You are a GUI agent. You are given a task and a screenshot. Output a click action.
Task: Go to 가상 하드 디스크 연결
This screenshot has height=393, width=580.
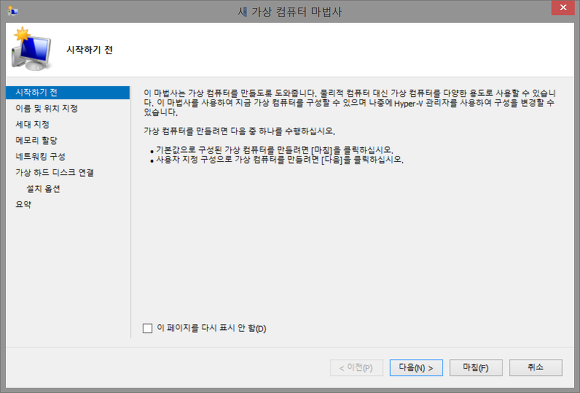coord(54,172)
